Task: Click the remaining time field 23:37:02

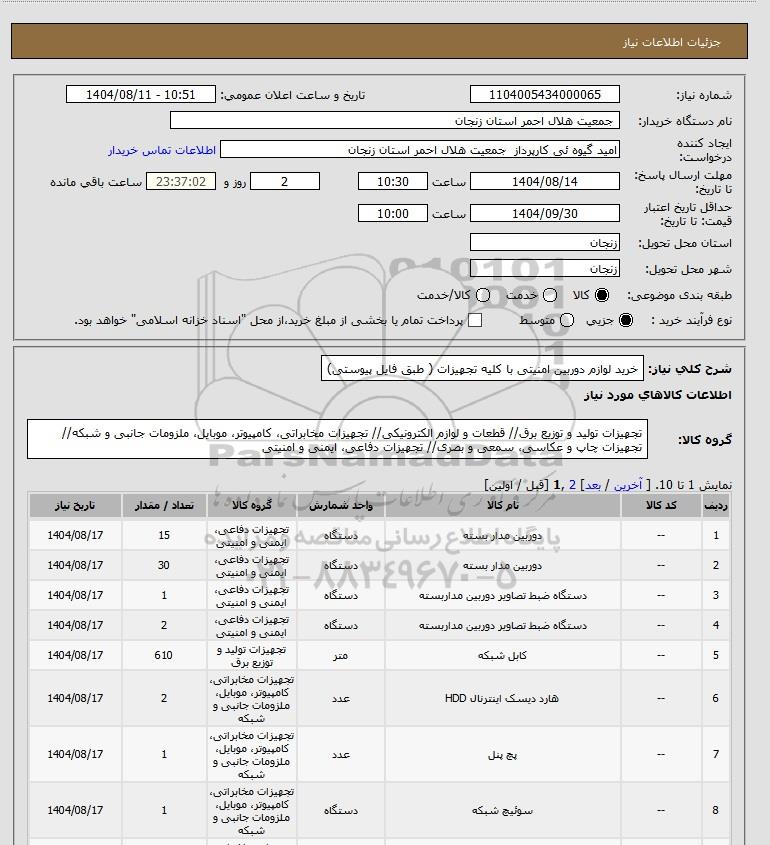Action: [x=181, y=182]
